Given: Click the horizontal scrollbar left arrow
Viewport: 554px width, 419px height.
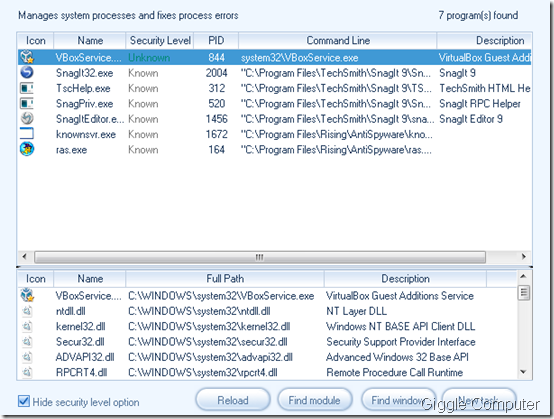Looking at the screenshot, I should click(24, 256).
